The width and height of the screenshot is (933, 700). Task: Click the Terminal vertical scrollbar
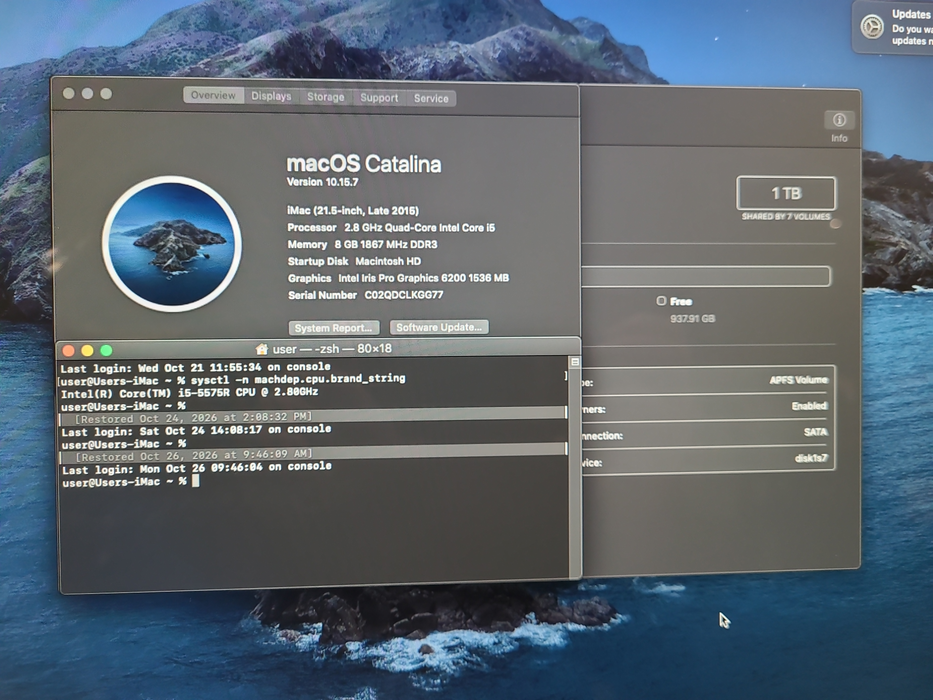tap(575, 470)
